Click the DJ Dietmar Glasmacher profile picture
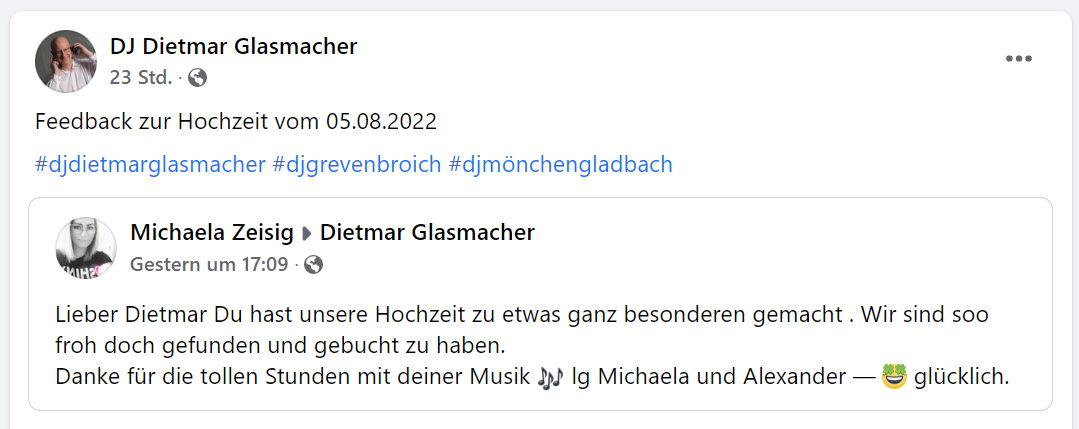This screenshot has height=429, width=1079. [66, 61]
